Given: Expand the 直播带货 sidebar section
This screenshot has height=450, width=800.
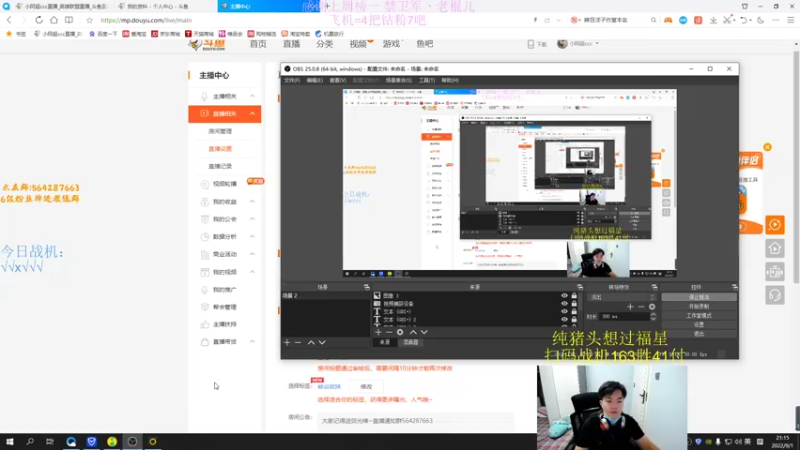Looking at the screenshot, I should click(252, 341).
